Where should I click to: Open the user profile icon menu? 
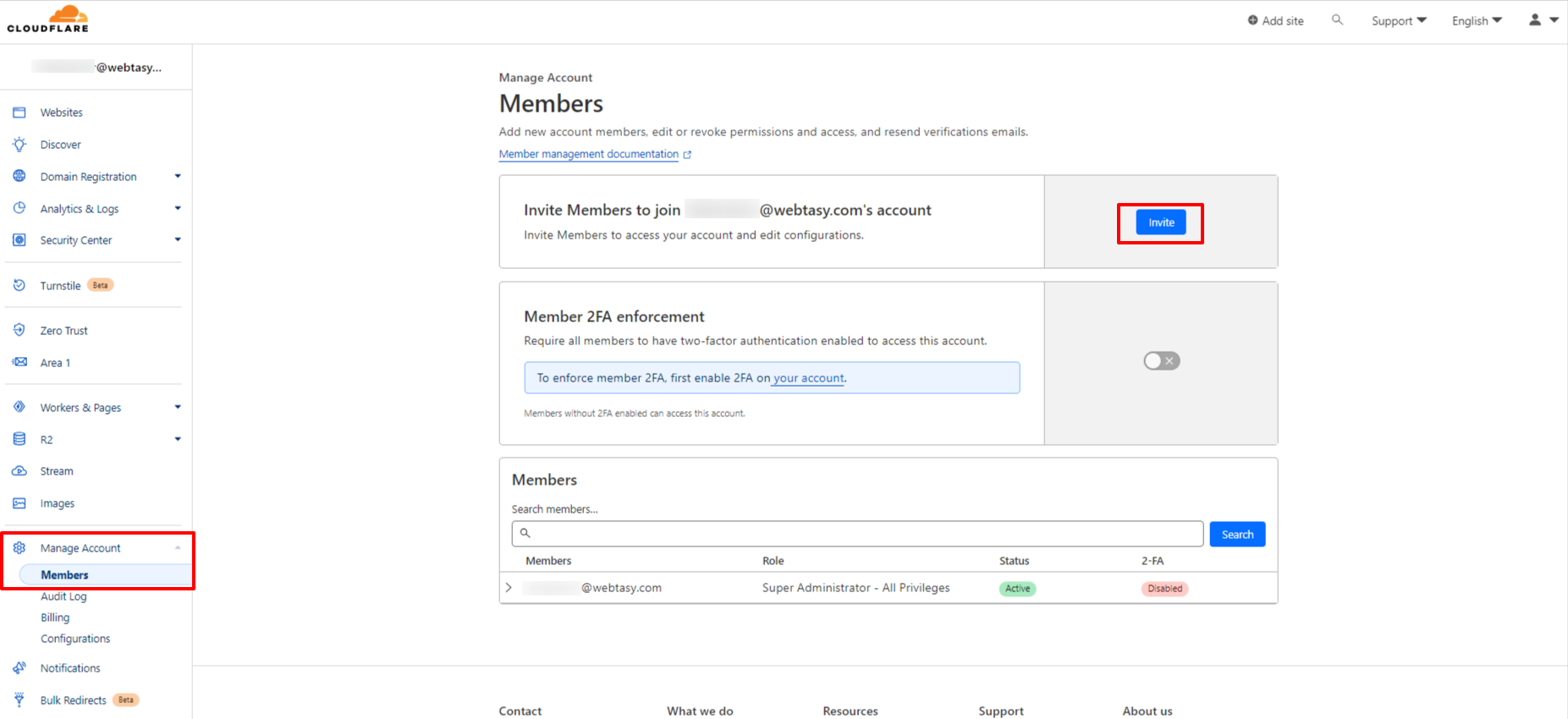point(1543,20)
